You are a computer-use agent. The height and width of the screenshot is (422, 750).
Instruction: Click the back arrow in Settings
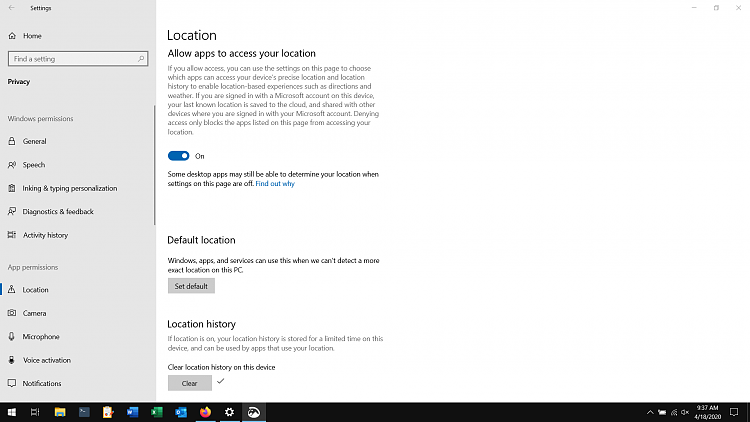(x=11, y=8)
